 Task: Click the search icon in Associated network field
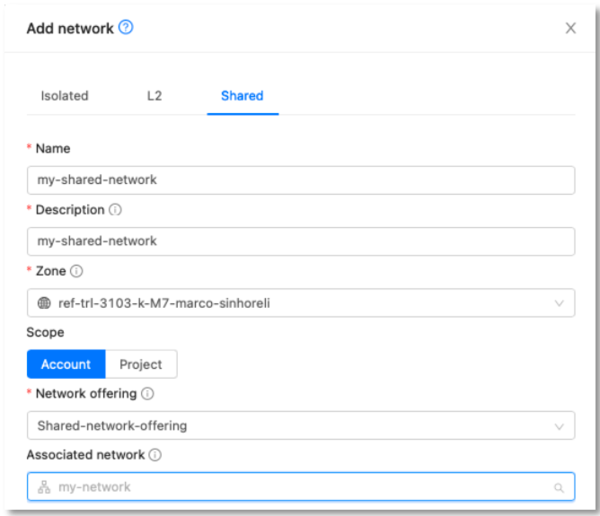[559, 488]
